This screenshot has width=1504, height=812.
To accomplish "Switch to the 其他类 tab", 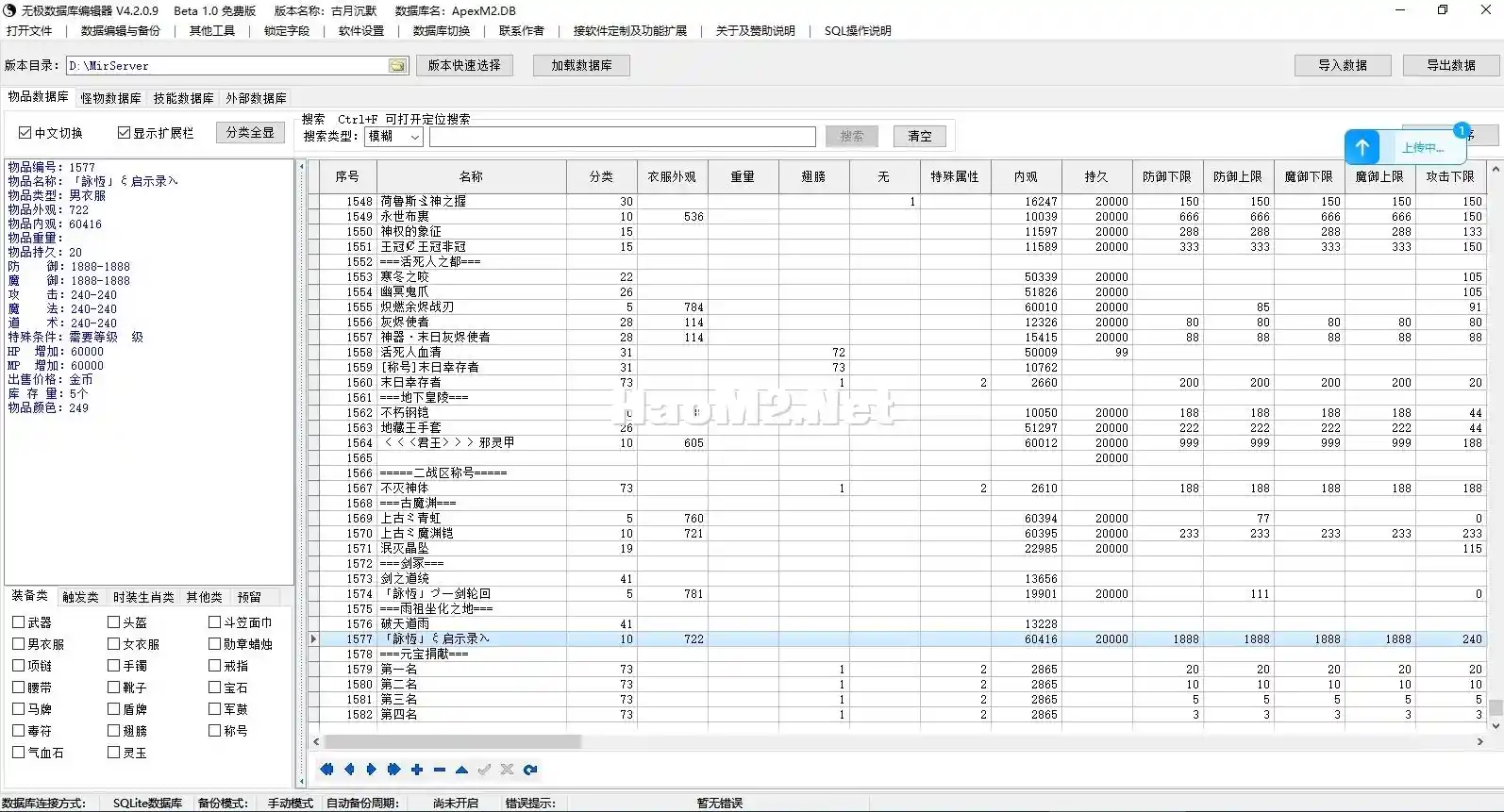I will coord(205,597).
